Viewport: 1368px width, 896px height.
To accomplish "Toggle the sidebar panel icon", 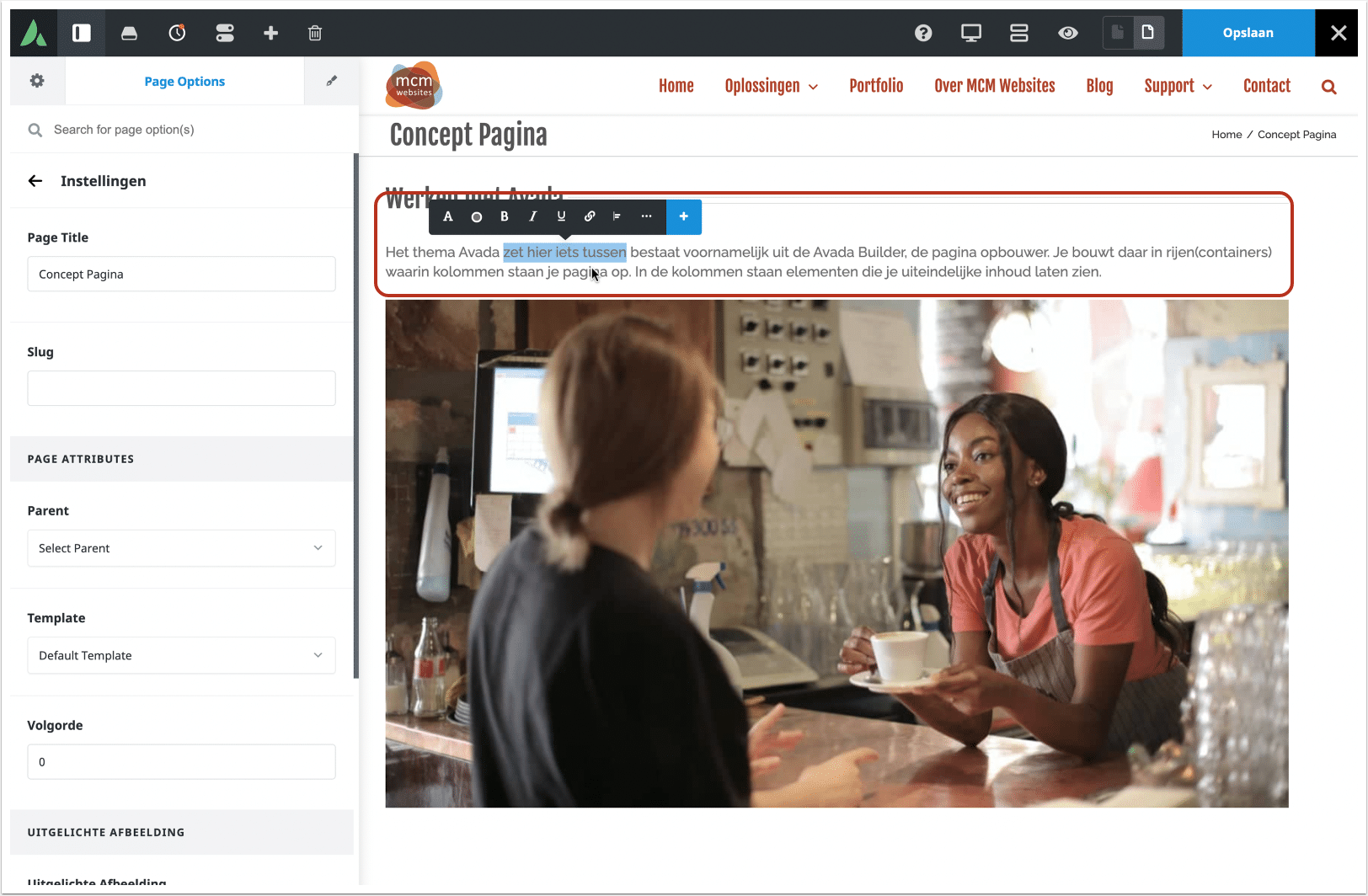I will pyautogui.click(x=82, y=33).
